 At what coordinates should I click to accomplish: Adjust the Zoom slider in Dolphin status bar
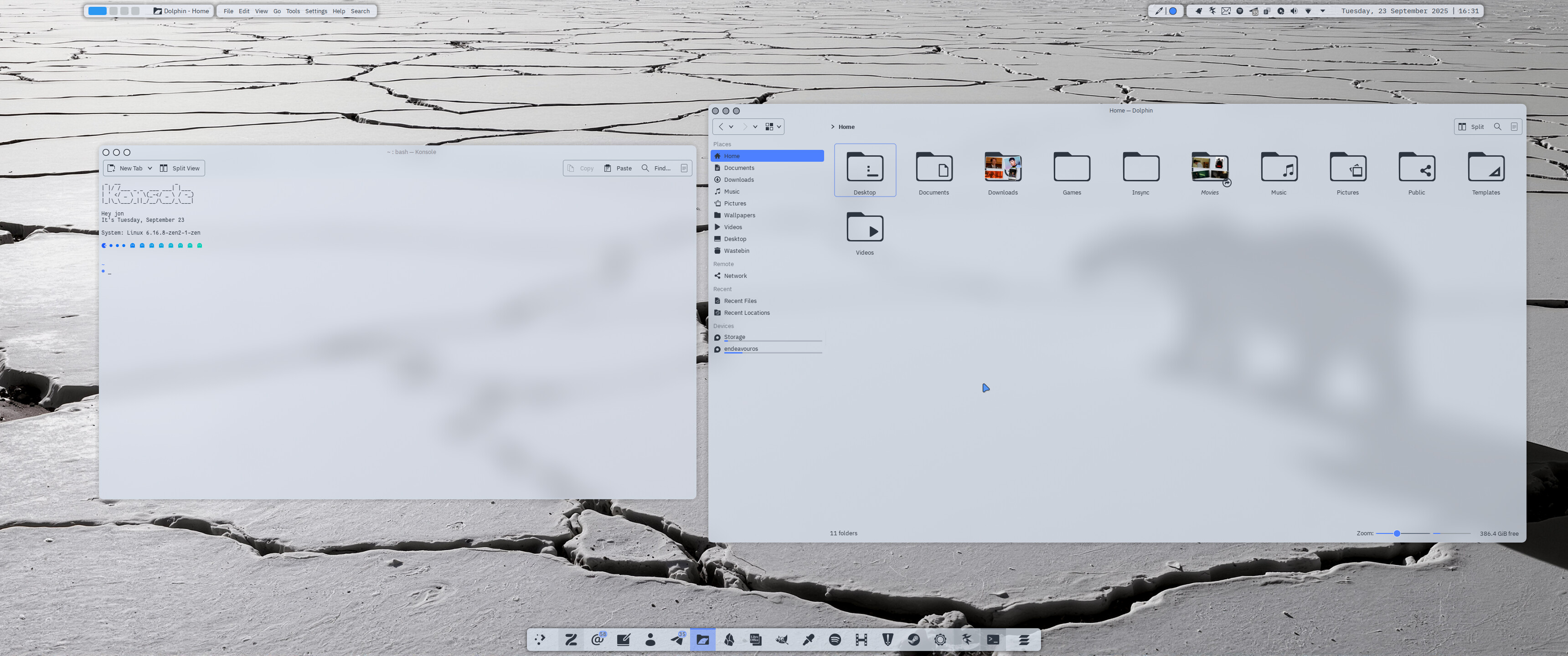point(1397,533)
